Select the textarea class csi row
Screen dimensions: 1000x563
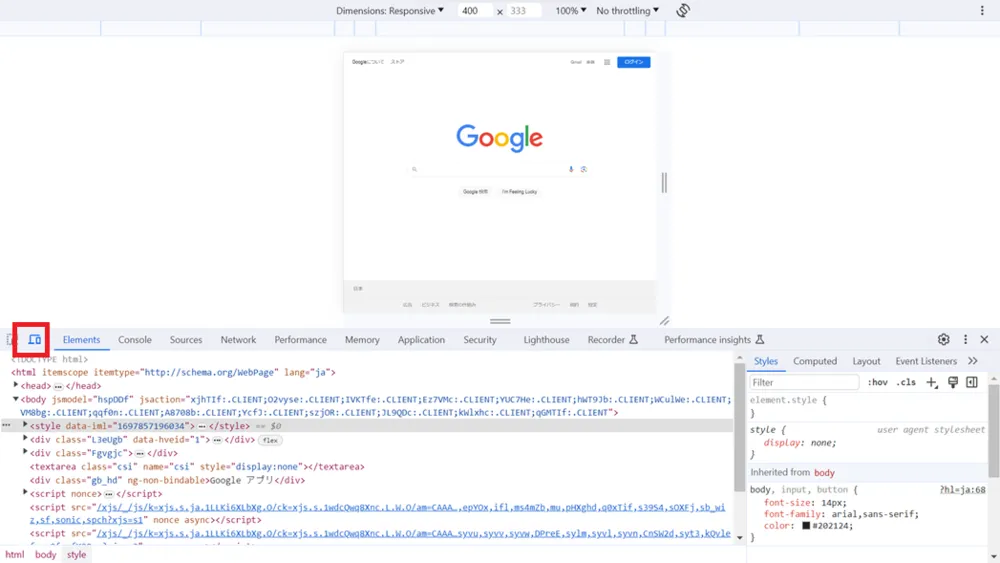click(x=196, y=467)
